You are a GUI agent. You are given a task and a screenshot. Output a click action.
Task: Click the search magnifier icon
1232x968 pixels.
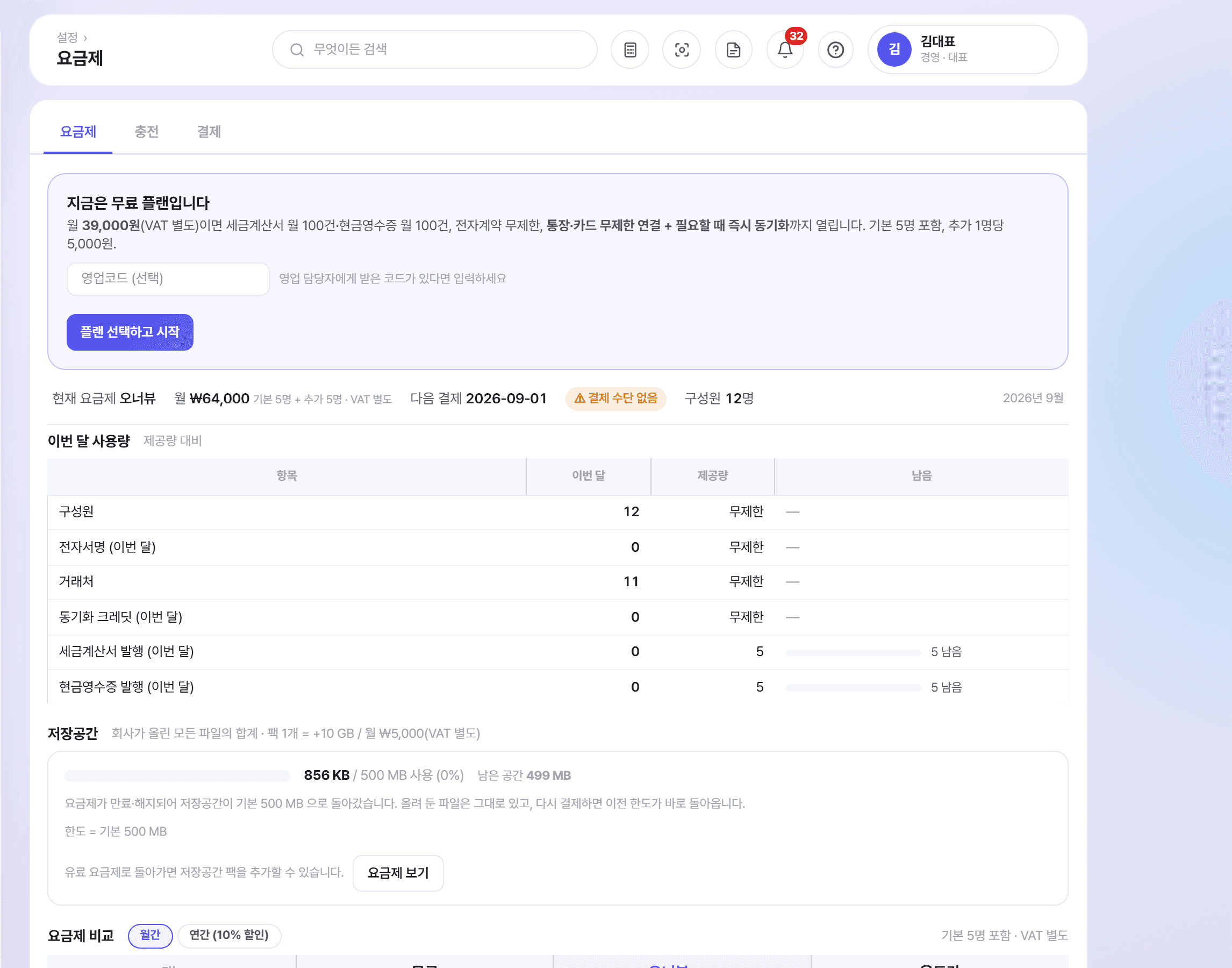pos(297,50)
